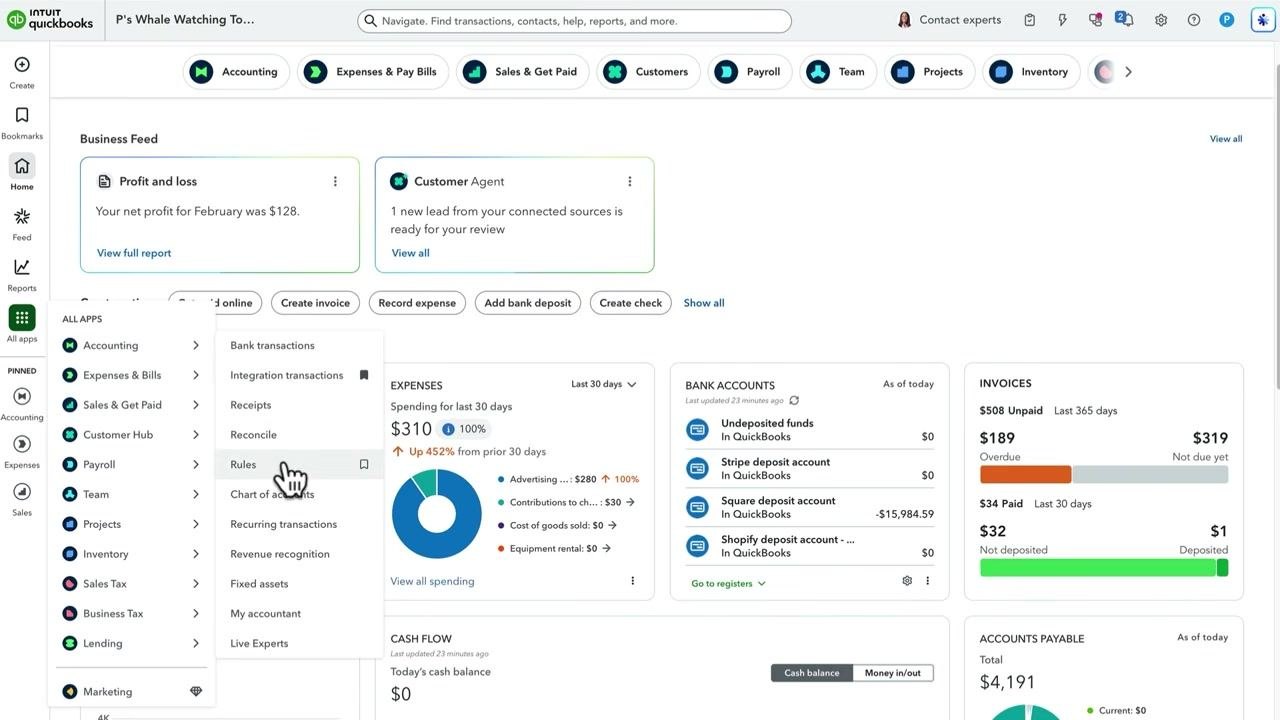Open pinned Expenses sidebar icon

point(22,444)
